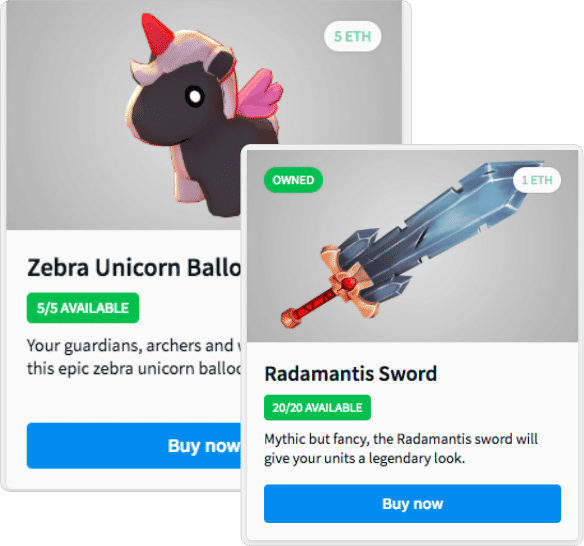Click the unicorn's white eye
Viewport: 584px width, 546px height.
pyautogui.click(x=195, y=96)
